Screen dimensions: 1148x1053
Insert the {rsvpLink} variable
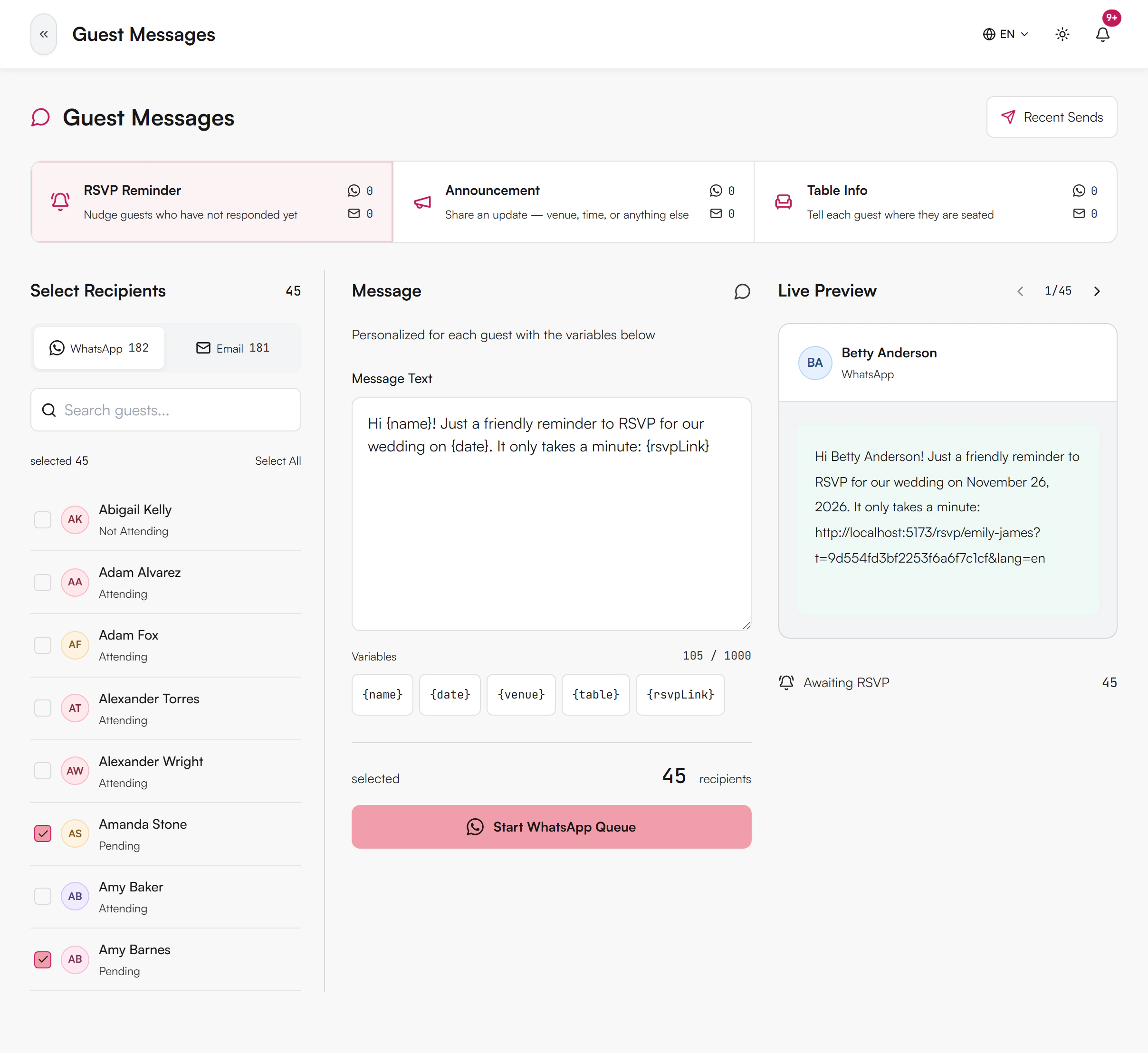coord(680,695)
